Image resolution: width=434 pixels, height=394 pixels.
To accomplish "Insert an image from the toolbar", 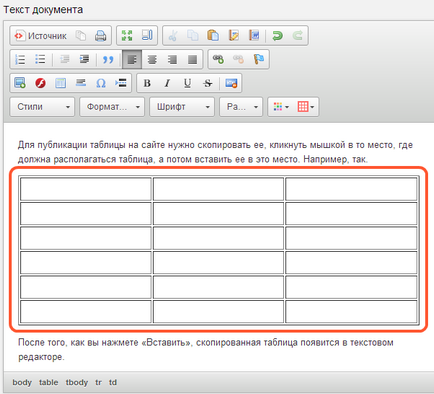I will [x=20, y=83].
